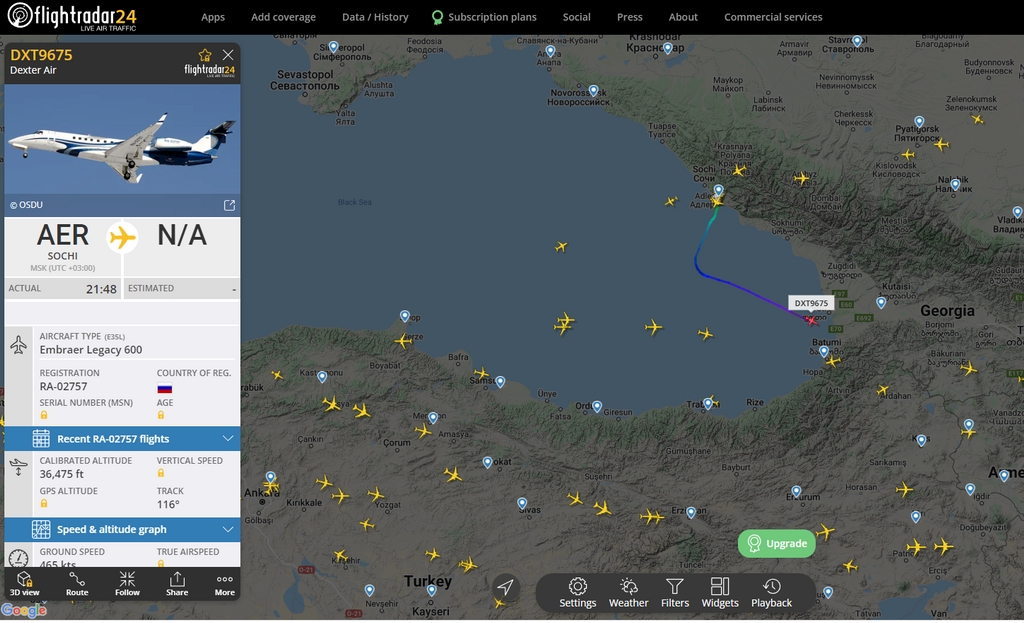This screenshot has width=1024, height=623.
Task: Open the Apps menu
Action: click(x=213, y=17)
